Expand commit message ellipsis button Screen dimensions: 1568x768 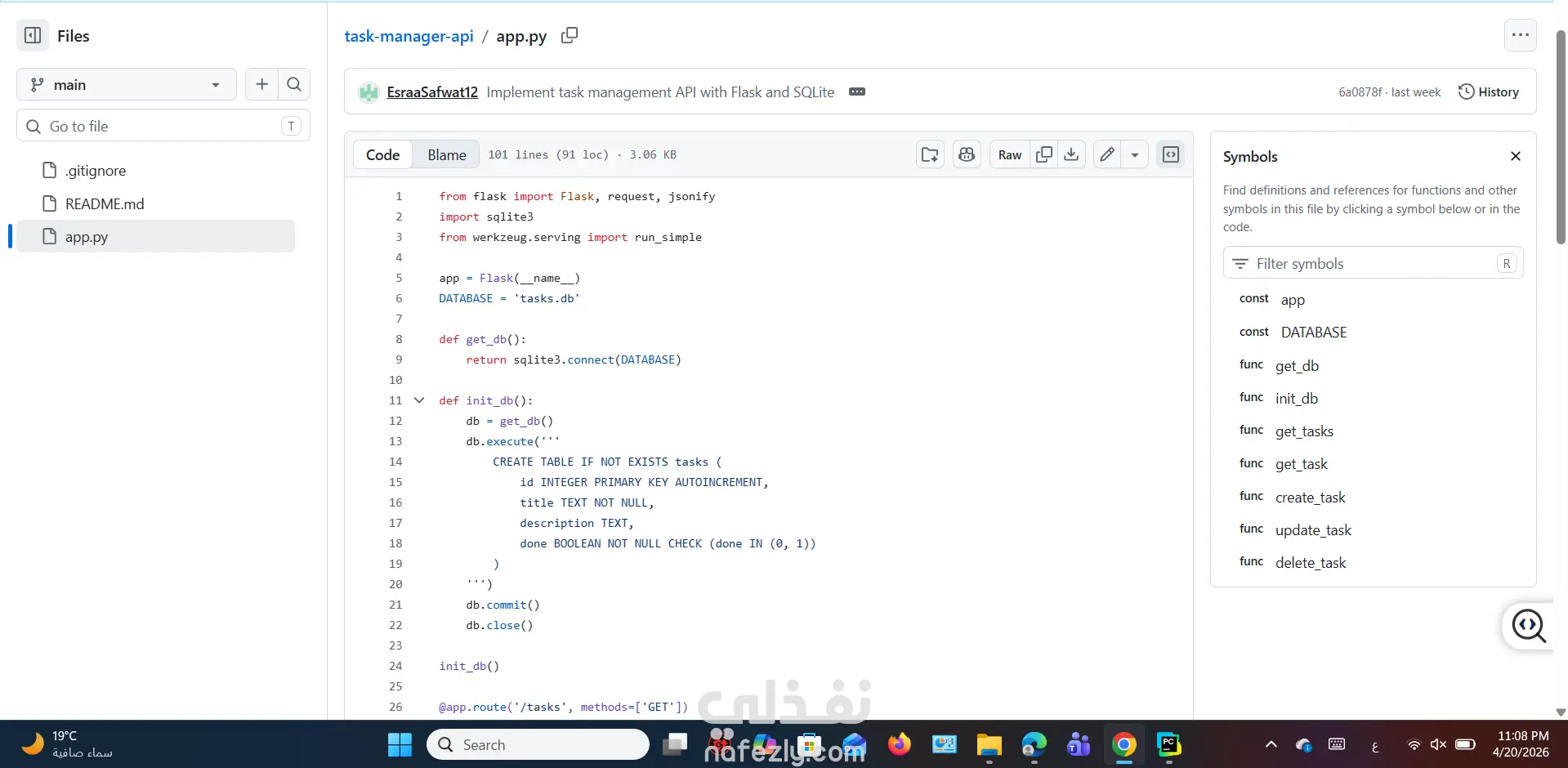coord(856,92)
